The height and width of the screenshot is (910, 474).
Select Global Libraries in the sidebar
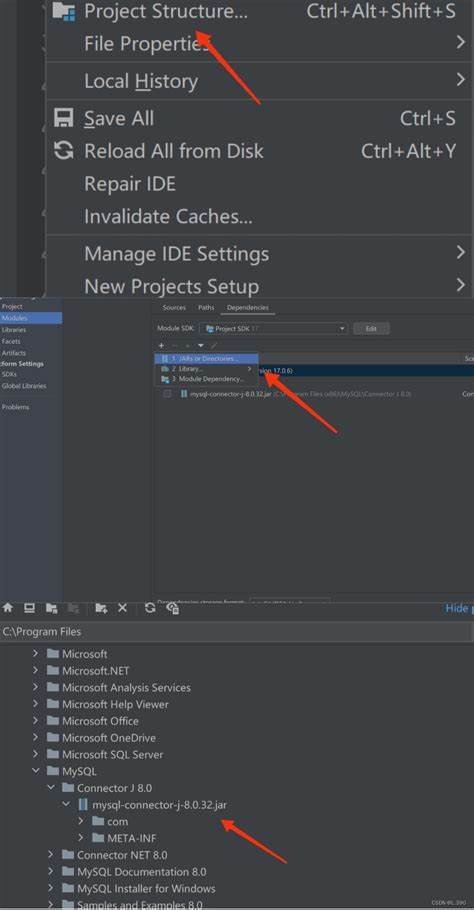click(24, 385)
